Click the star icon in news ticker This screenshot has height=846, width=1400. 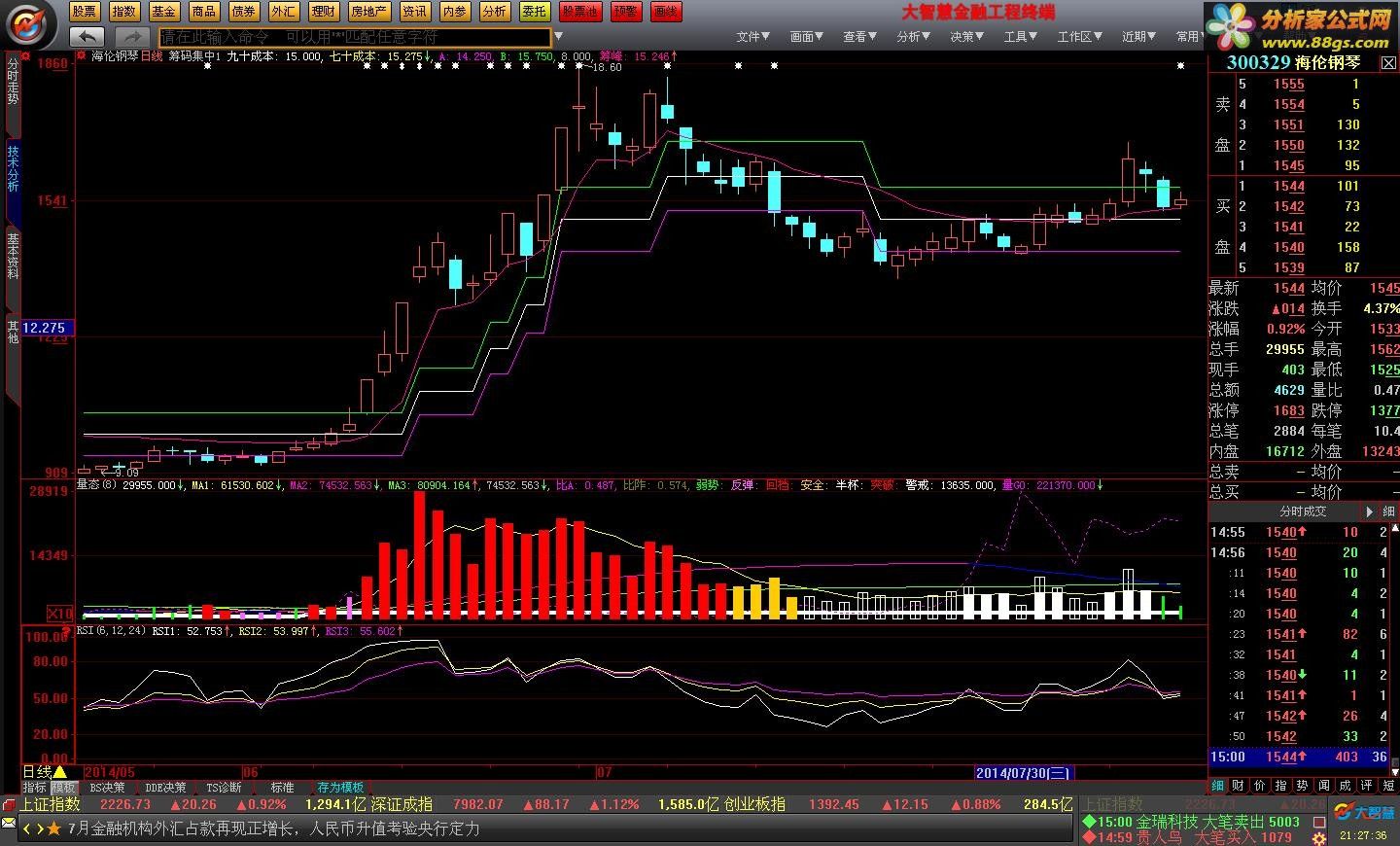tap(54, 829)
